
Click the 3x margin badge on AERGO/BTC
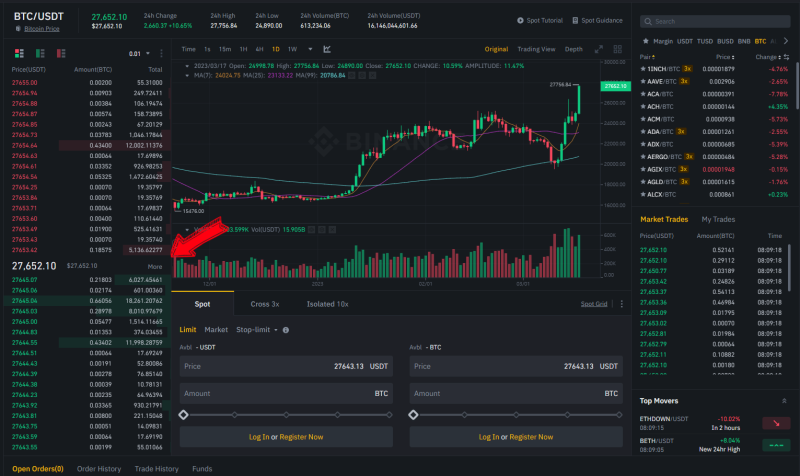[x=689, y=157]
